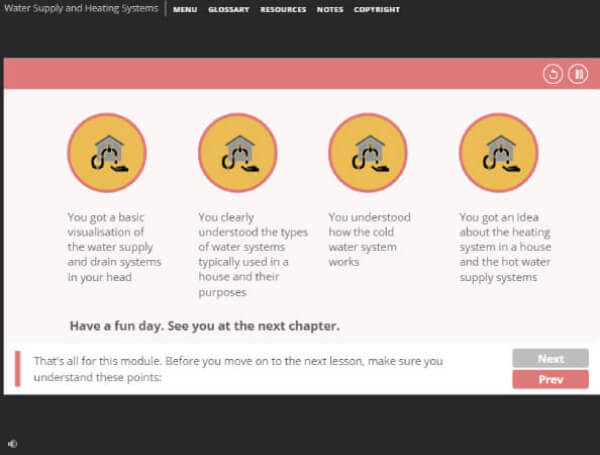Click the cold water system works description
Screen dimensions: 600x455
tap(369, 239)
